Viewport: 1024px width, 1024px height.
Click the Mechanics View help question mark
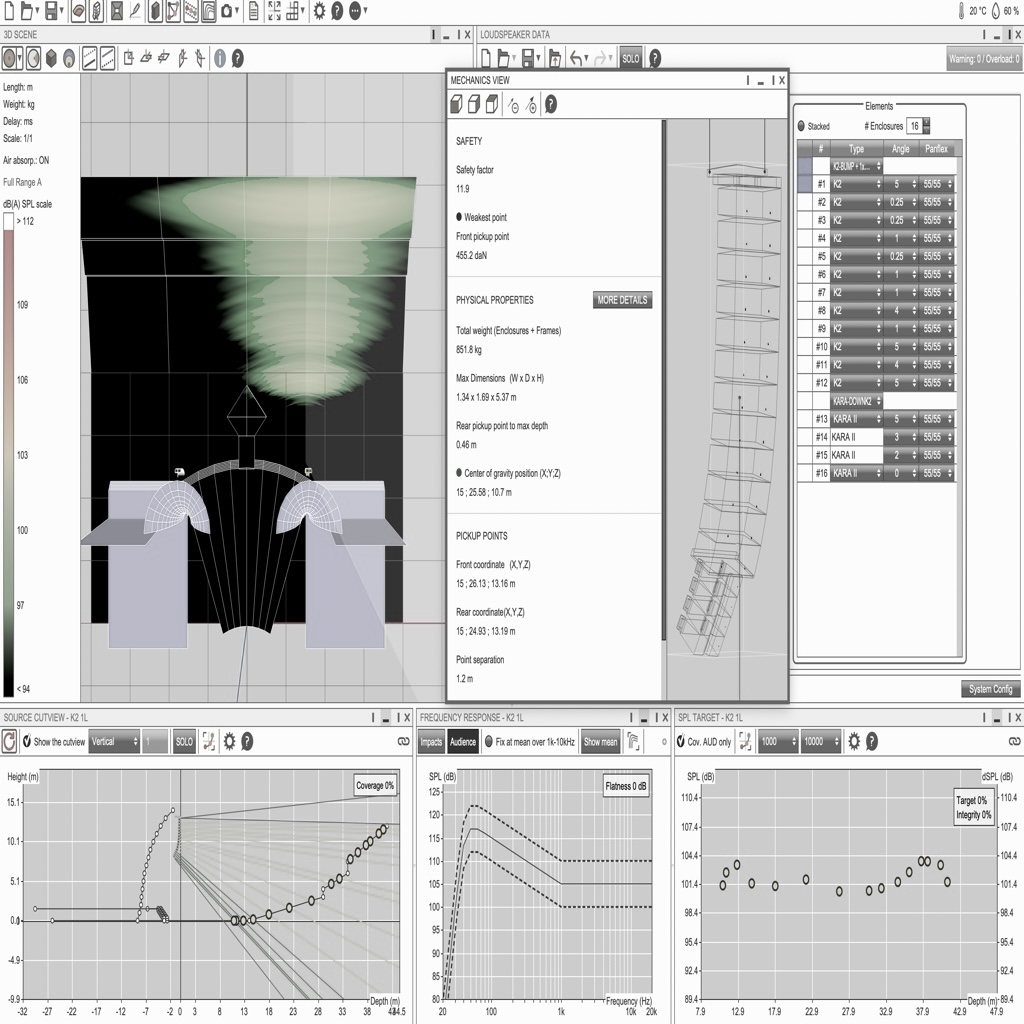click(550, 104)
